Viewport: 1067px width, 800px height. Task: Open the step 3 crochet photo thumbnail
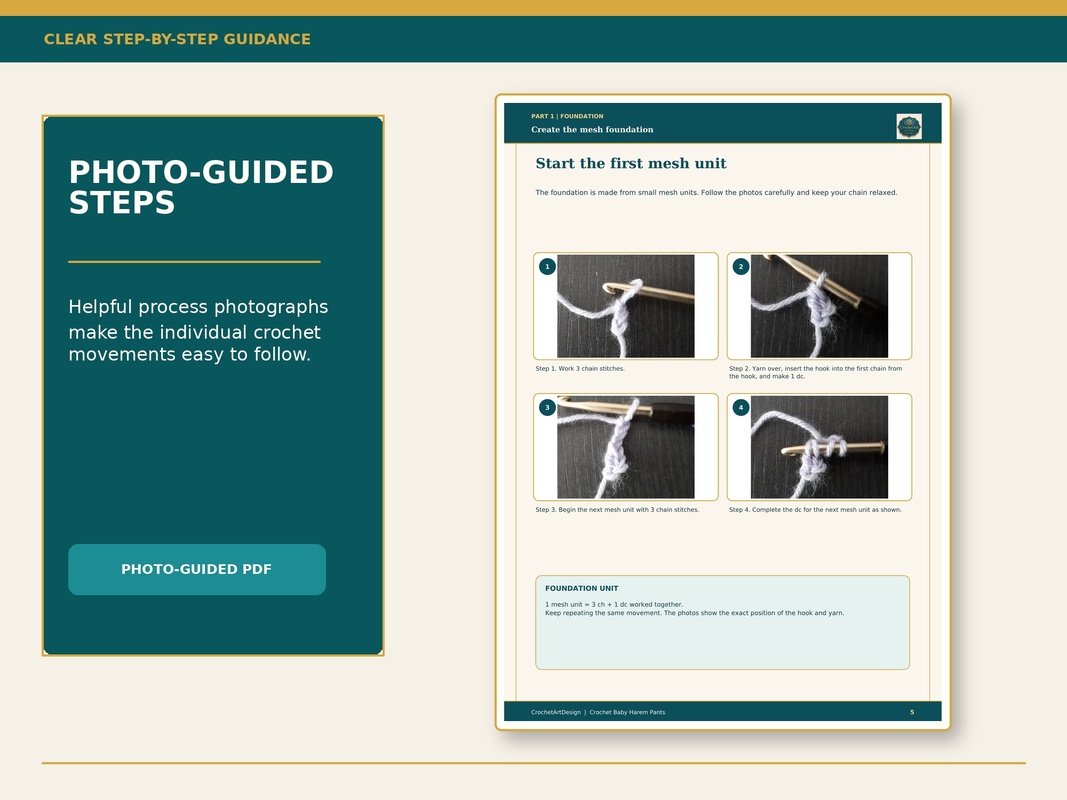pyautogui.click(x=625, y=447)
